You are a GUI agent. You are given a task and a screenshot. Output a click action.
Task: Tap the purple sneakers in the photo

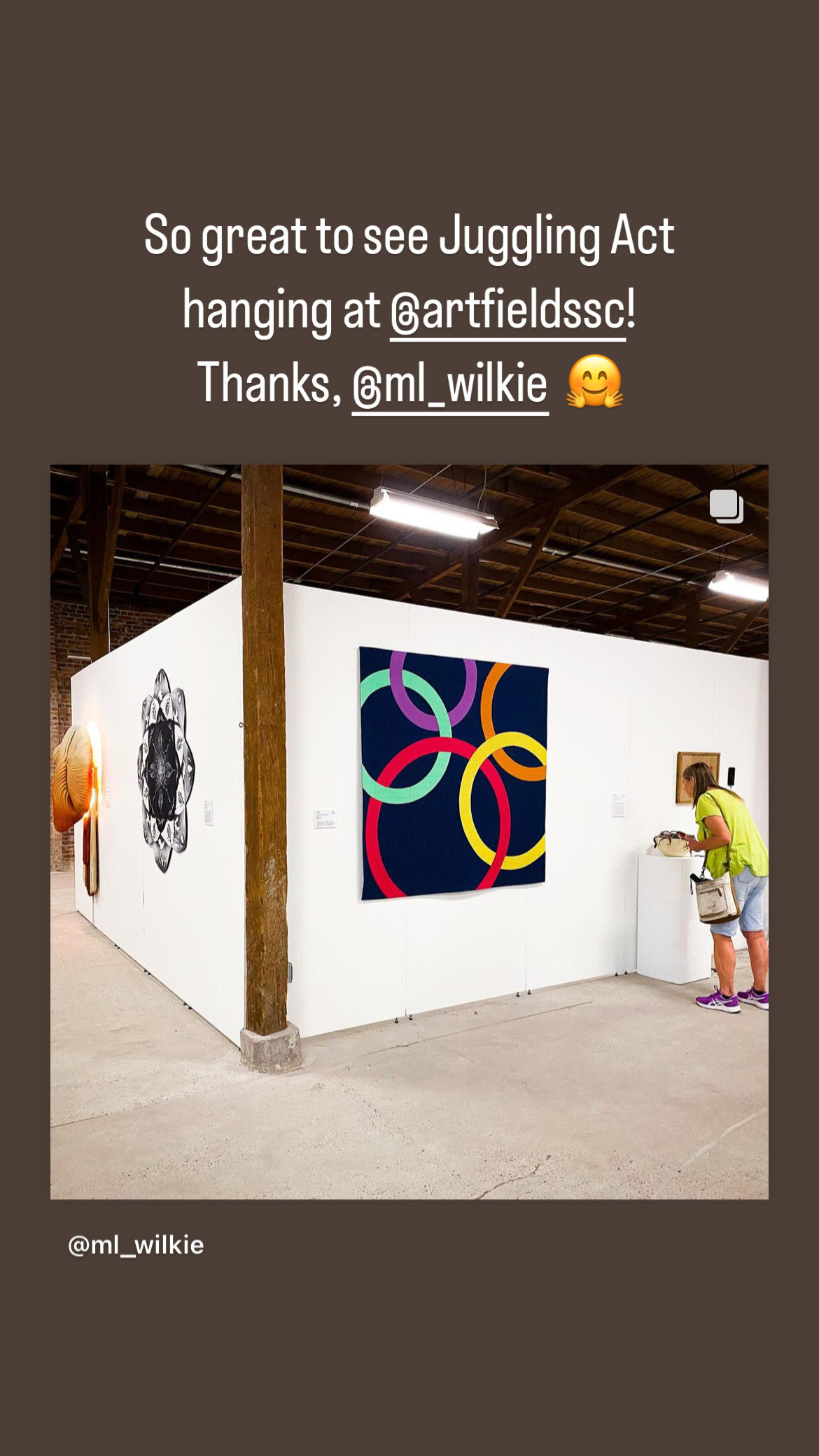(x=731, y=999)
